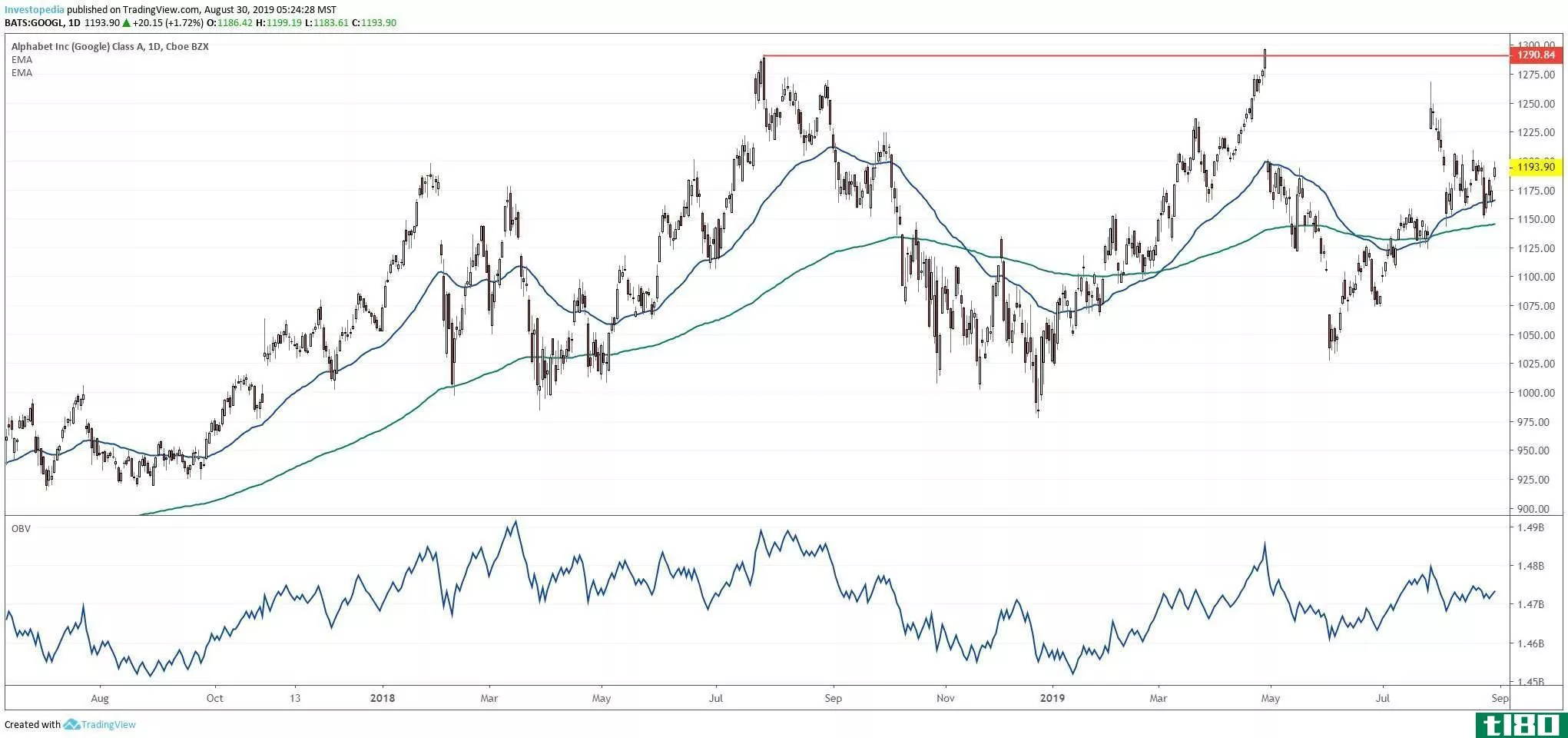Click the 1.46B OBV axis label

pos(1531,643)
